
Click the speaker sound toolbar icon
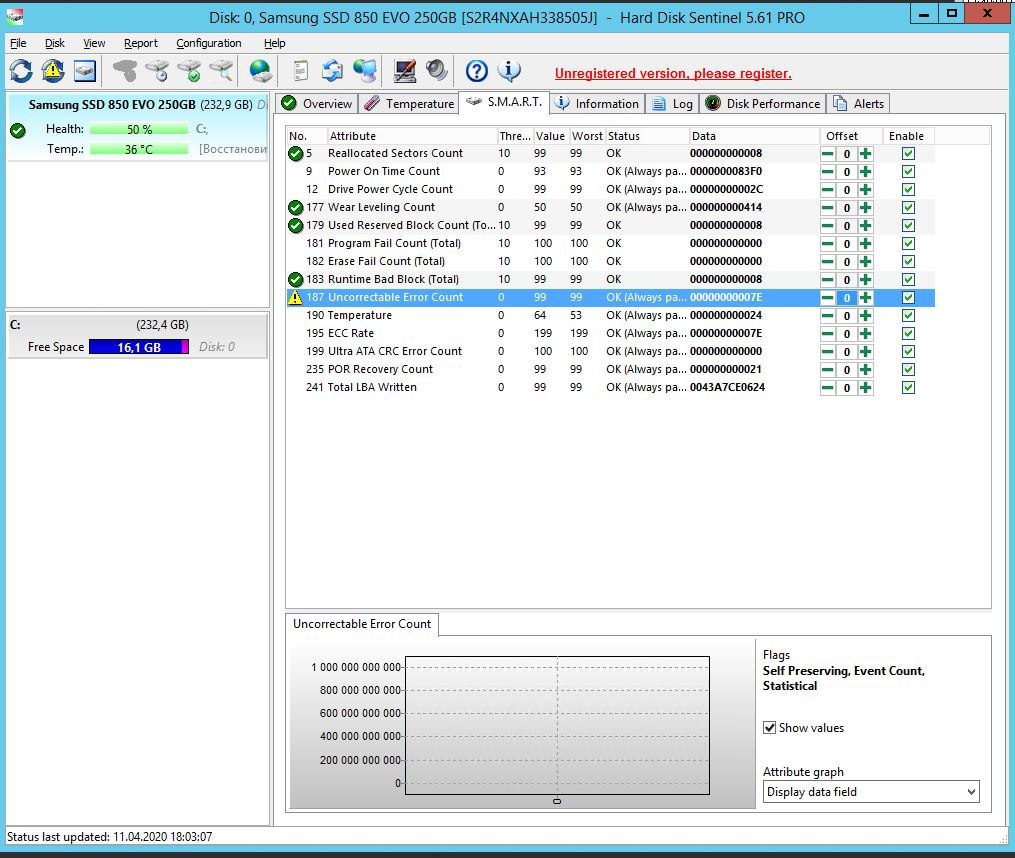point(437,71)
